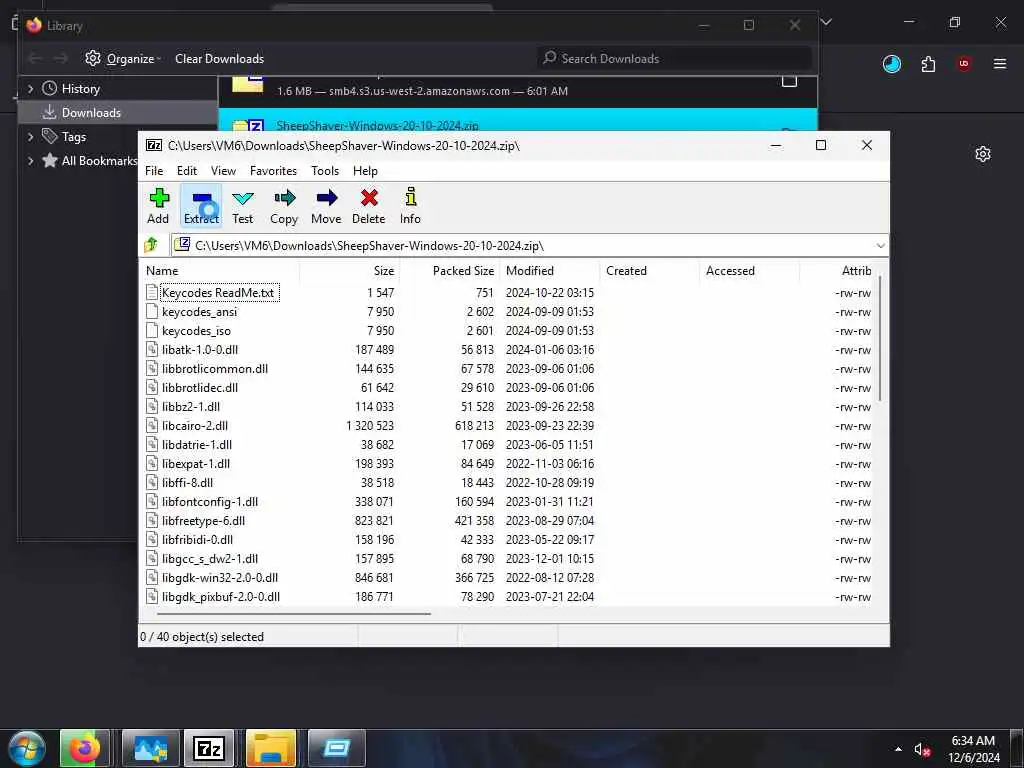The width and height of the screenshot is (1024, 768).
Task: Open Windows Start button
Action: click(x=26, y=748)
